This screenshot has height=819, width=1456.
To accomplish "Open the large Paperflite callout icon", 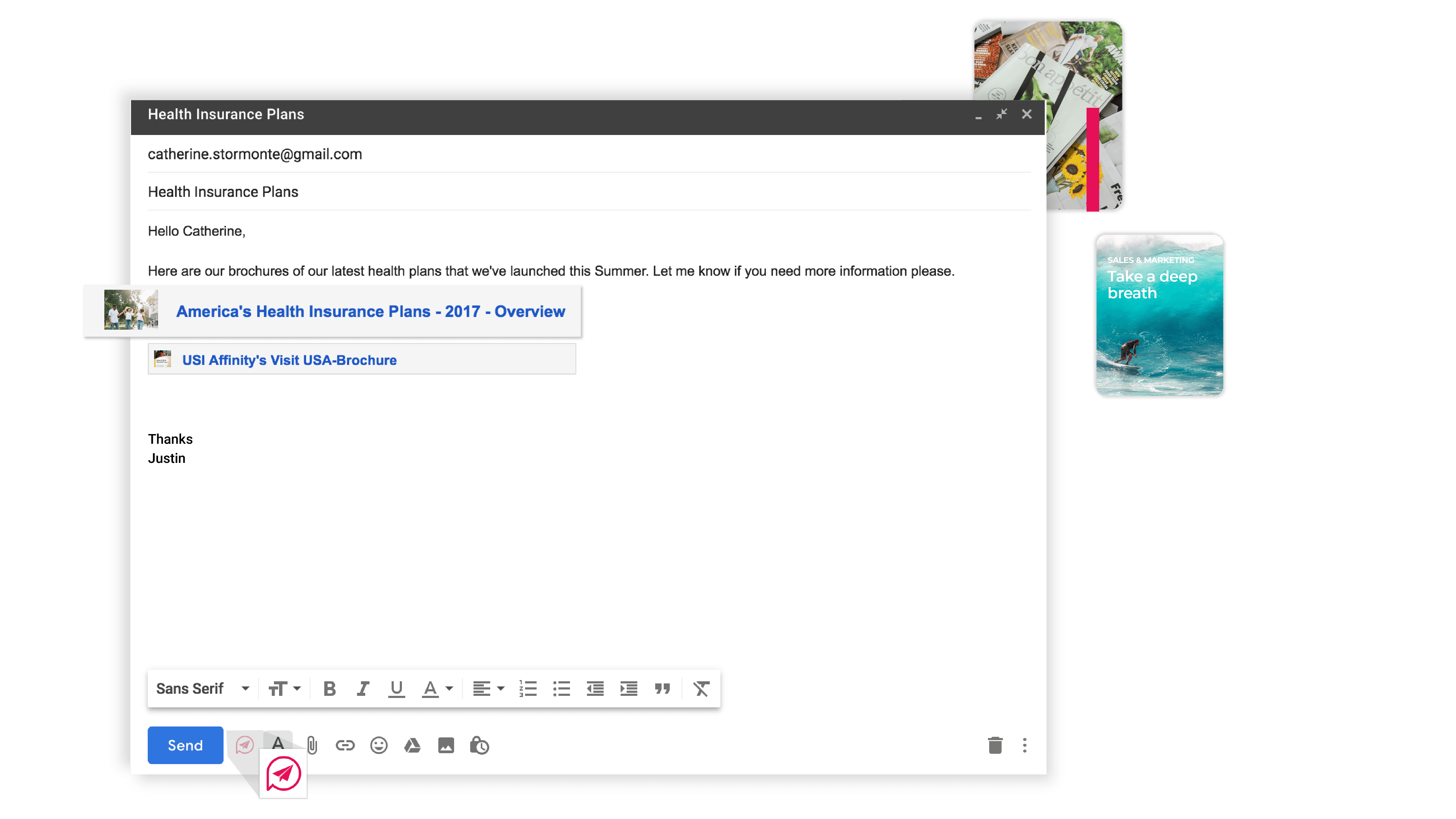I will (x=283, y=774).
